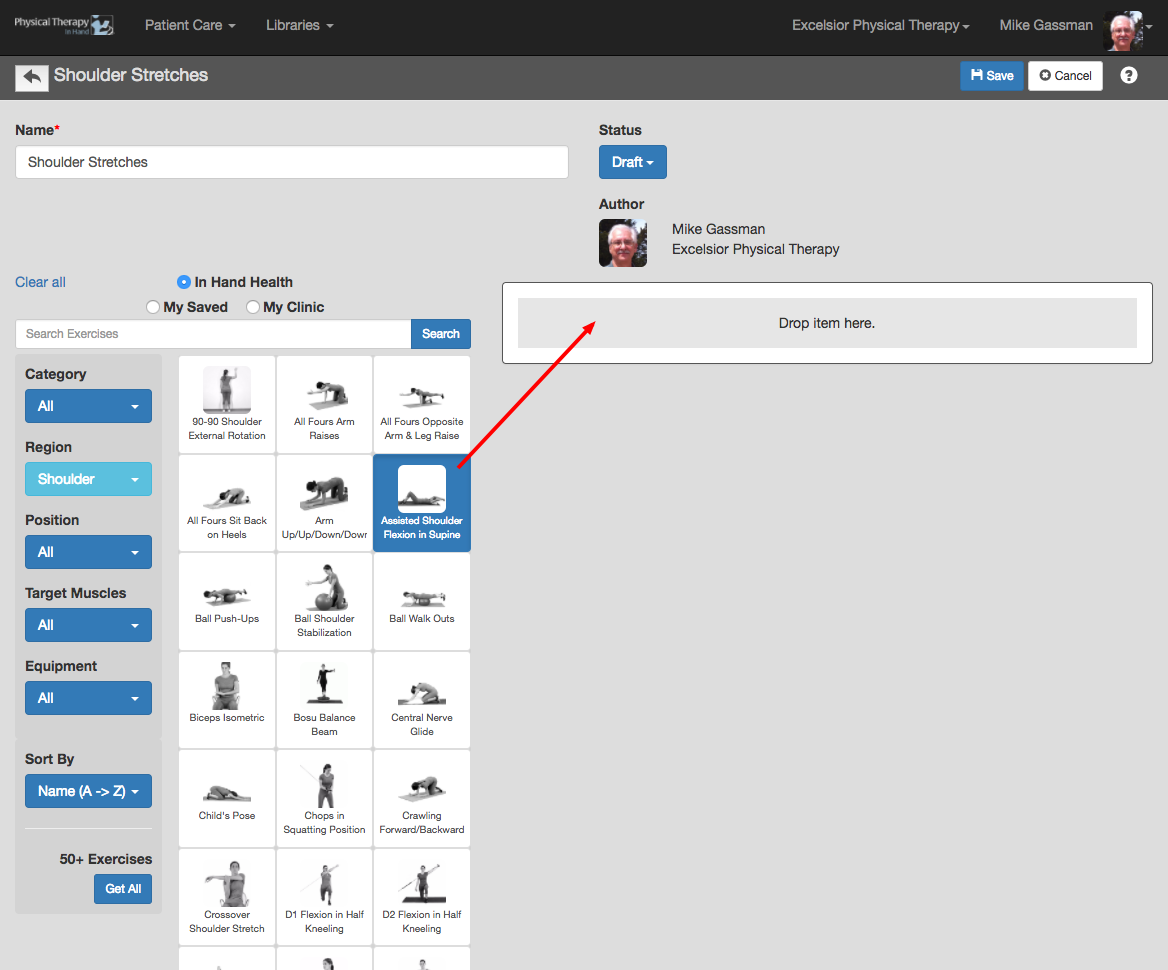1168x970 pixels.
Task: Save the Shoulder Stretches program
Action: [991, 75]
